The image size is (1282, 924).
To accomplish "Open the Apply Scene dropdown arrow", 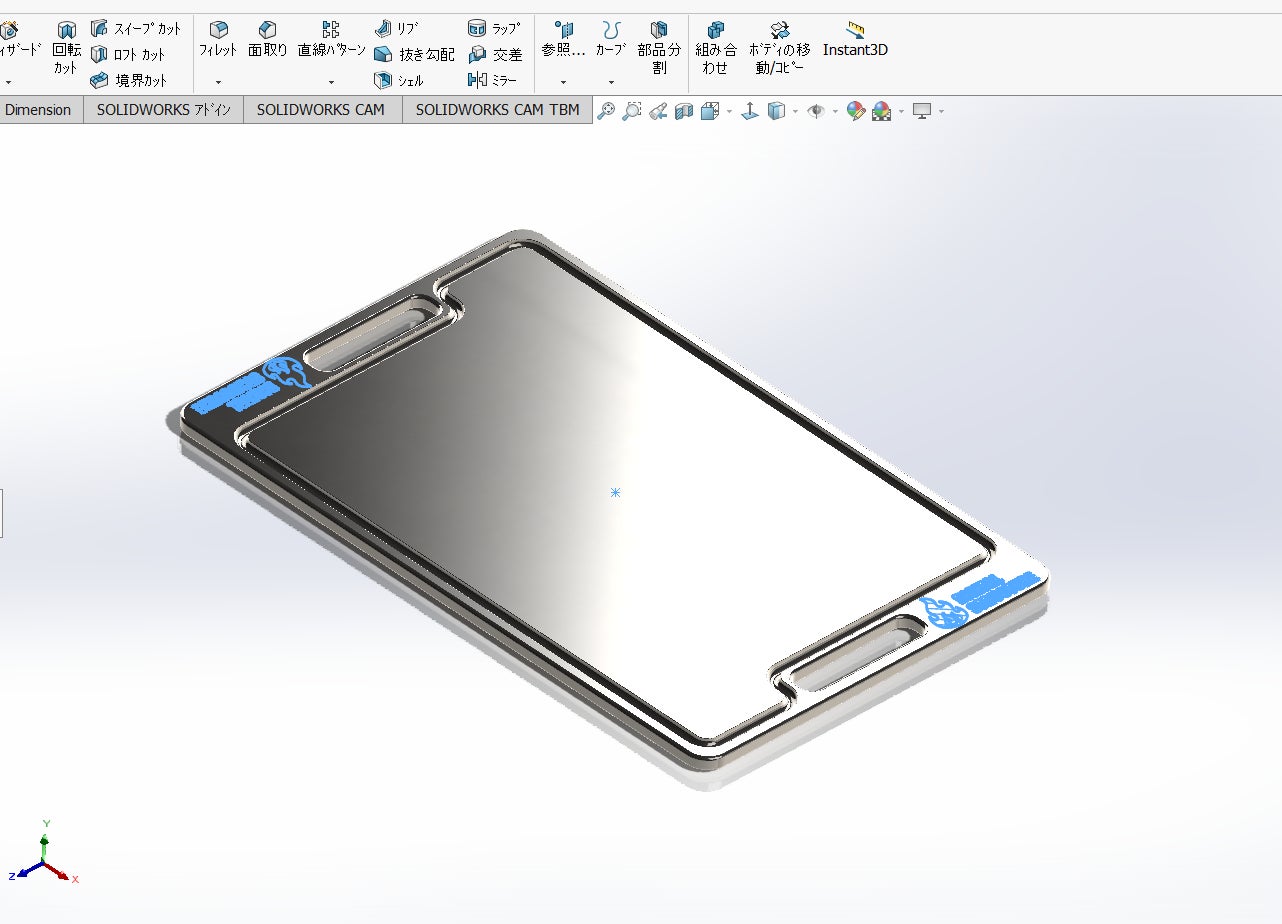I will 901,111.
